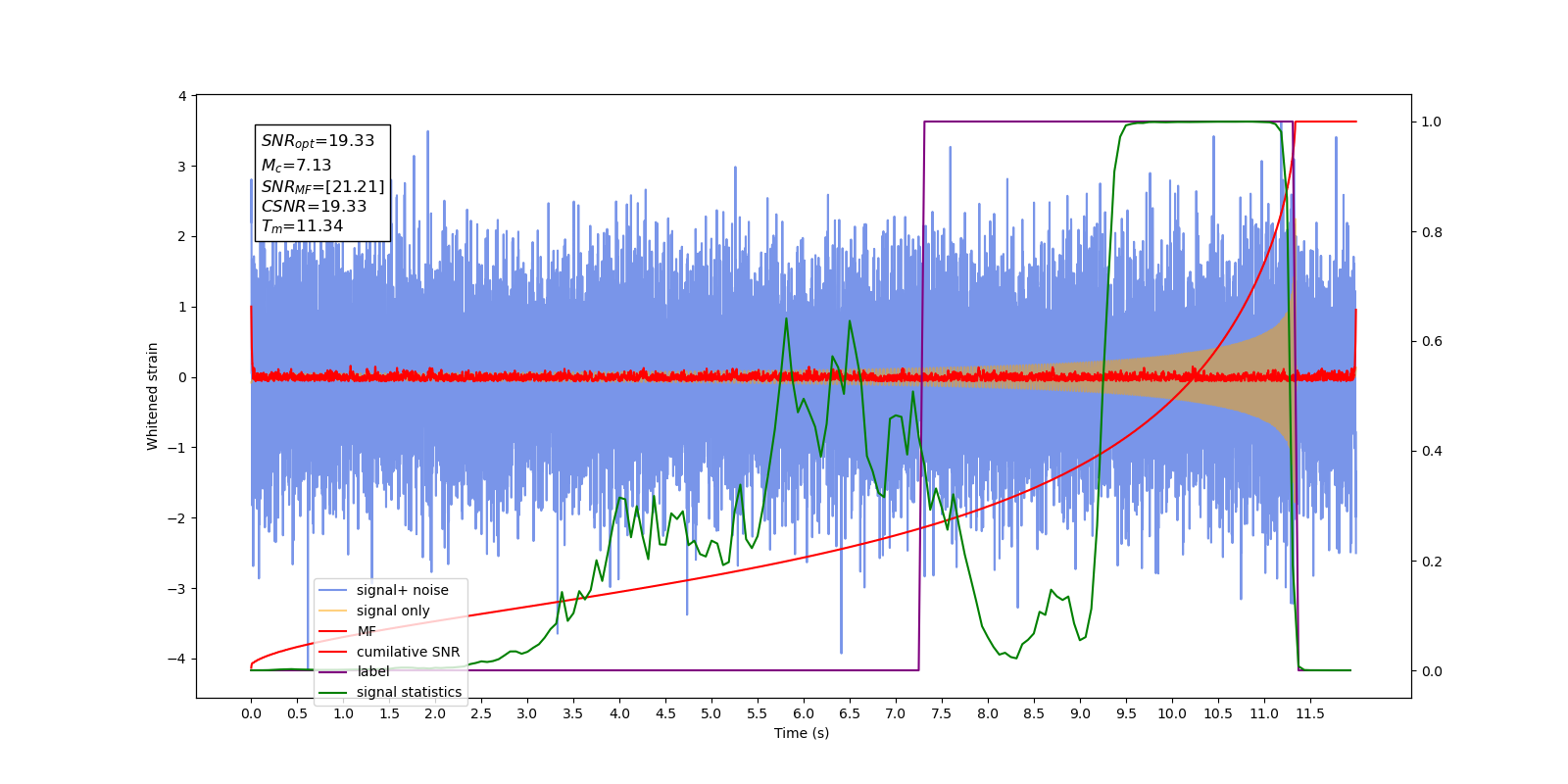Click the x-axis tick label 0.0
Screen dimensions: 1568x784
[251, 713]
